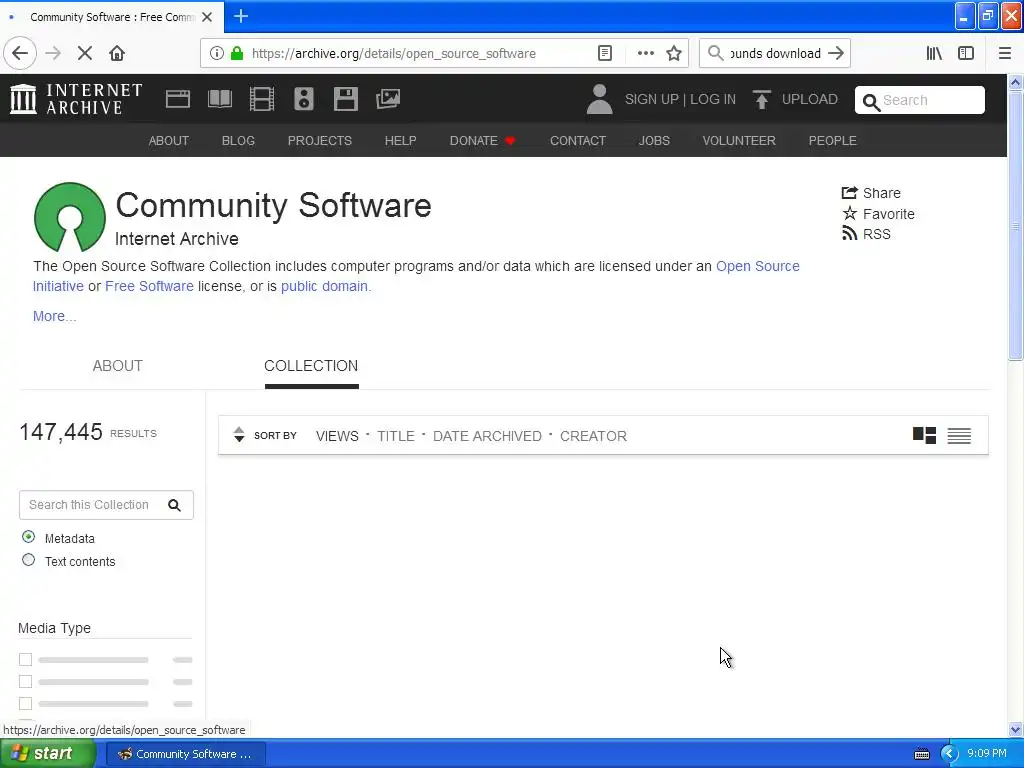Stop loading the page

(x=85, y=54)
